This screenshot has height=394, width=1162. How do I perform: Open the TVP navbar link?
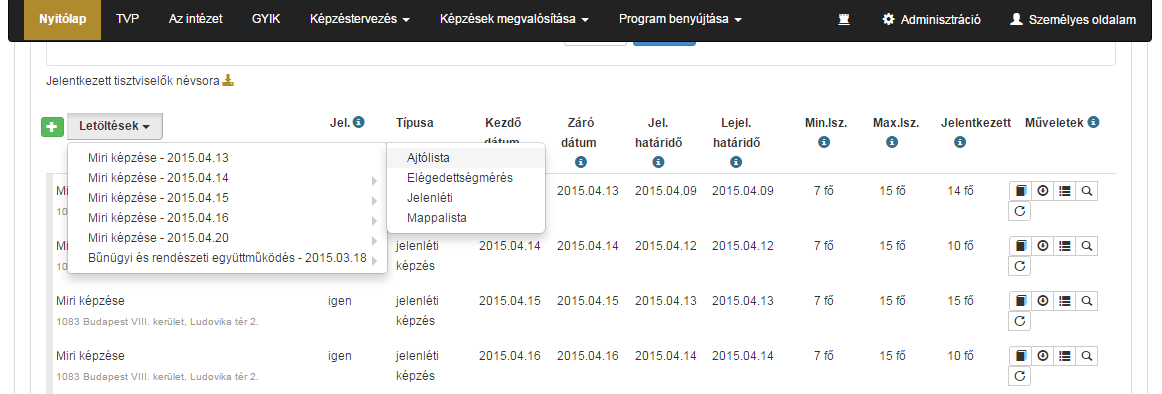[127, 20]
